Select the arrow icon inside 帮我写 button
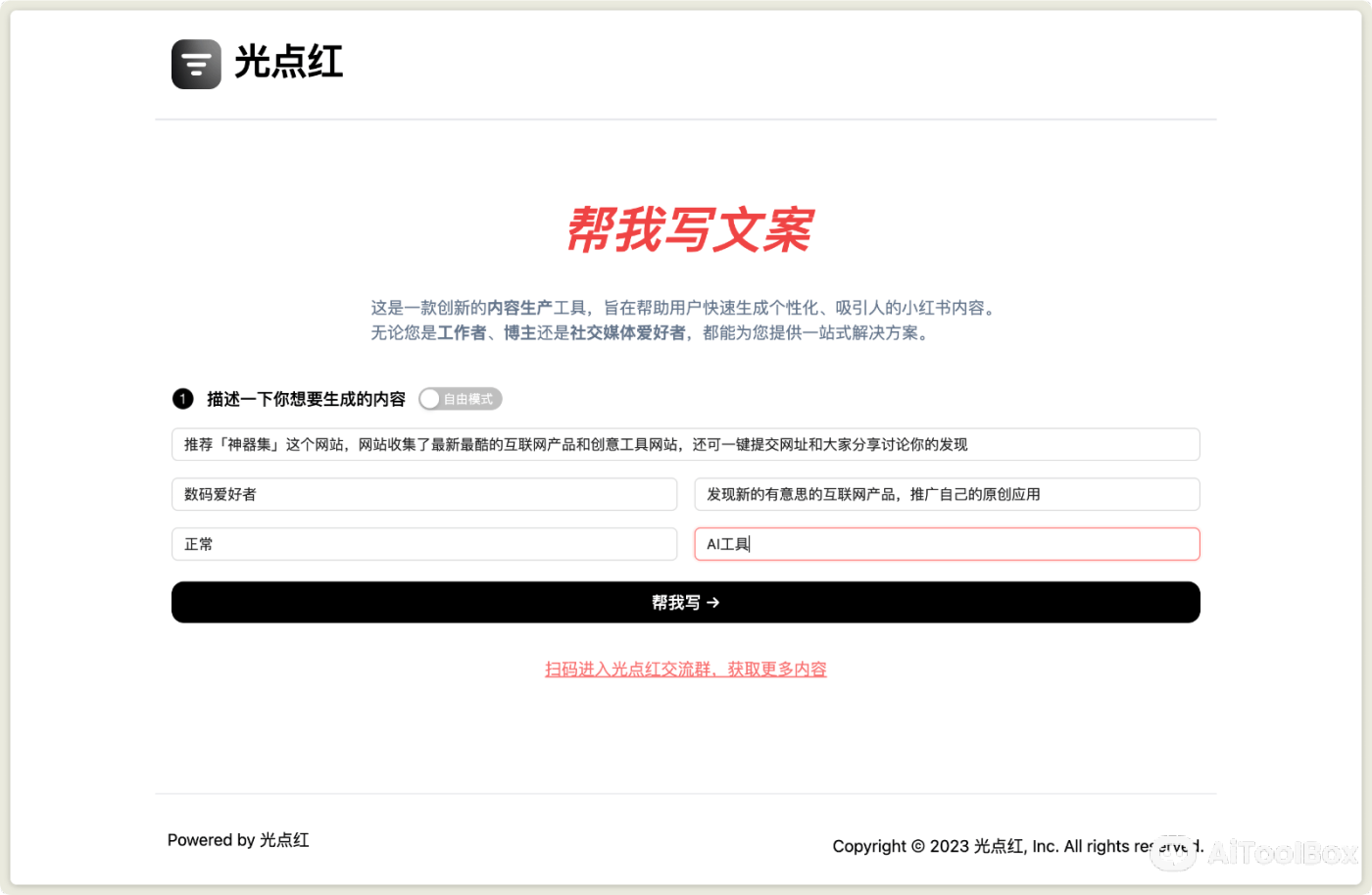Image resolution: width=1372 pixels, height=895 pixels. tap(712, 602)
